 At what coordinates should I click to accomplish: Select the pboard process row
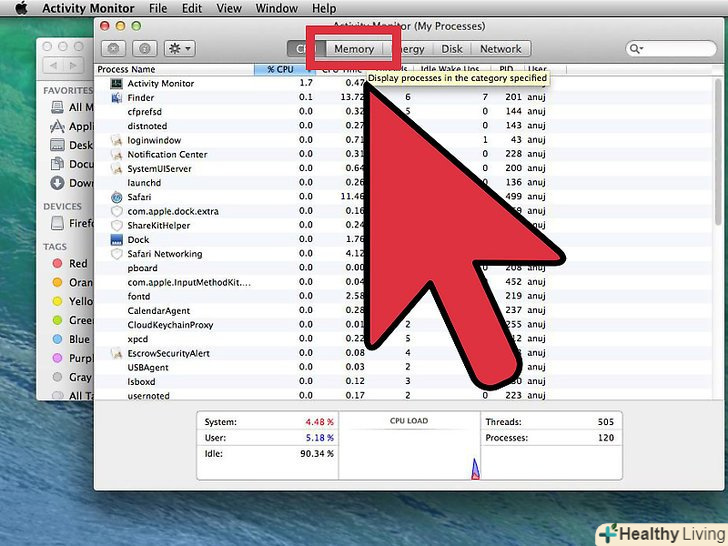pos(403,268)
